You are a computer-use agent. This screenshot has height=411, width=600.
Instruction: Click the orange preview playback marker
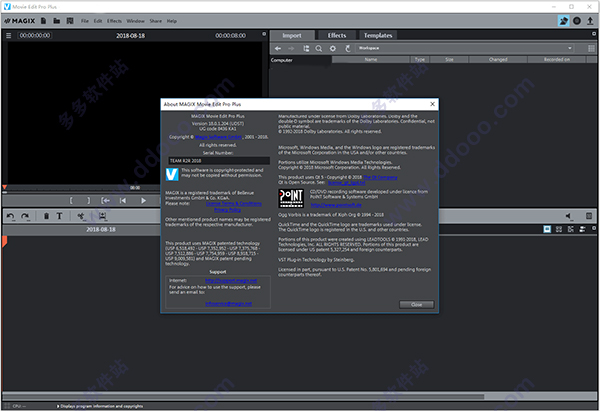[5, 187]
